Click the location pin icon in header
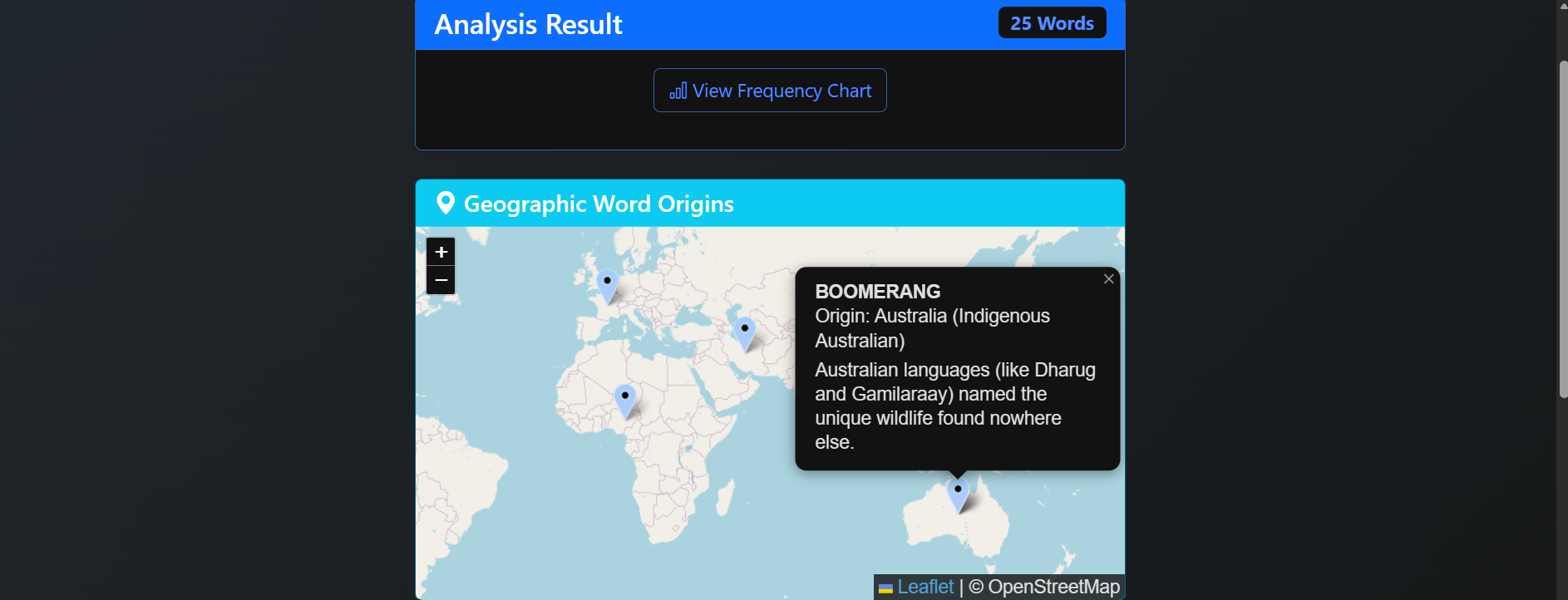 pos(446,203)
